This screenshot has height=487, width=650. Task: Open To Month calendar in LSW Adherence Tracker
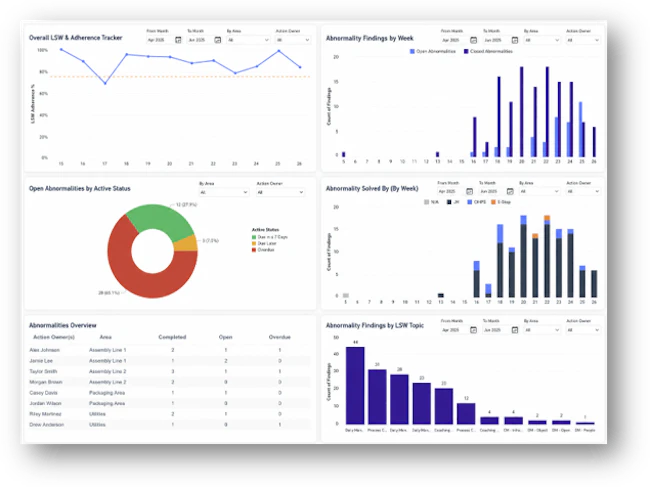click(x=218, y=40)
